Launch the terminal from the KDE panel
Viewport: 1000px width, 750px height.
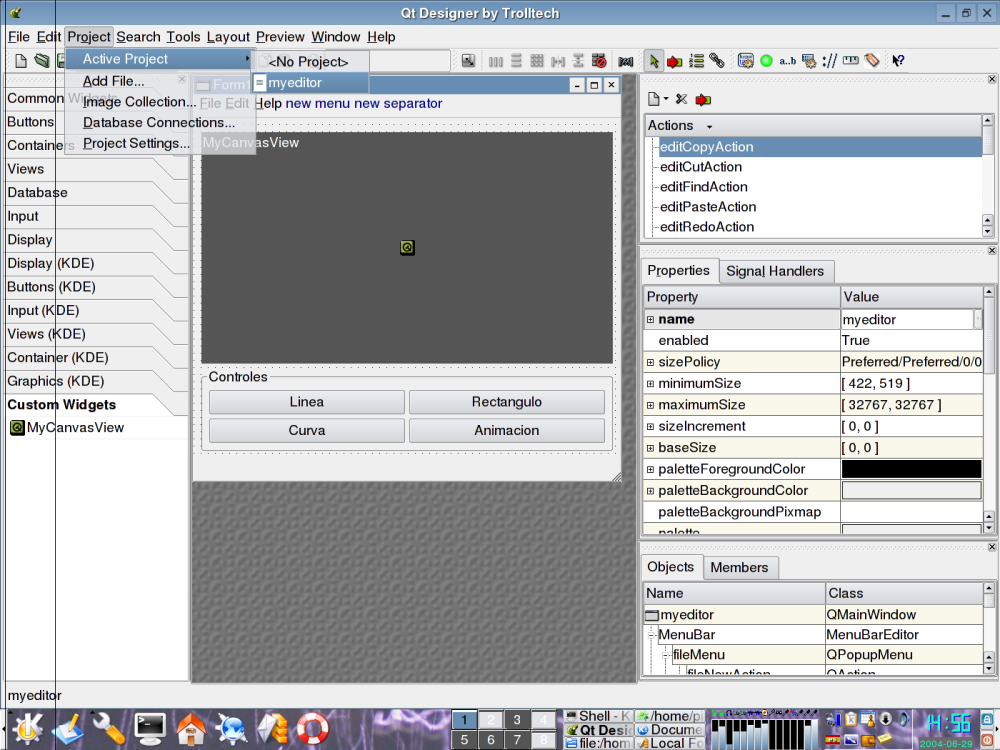coord(149,729)
